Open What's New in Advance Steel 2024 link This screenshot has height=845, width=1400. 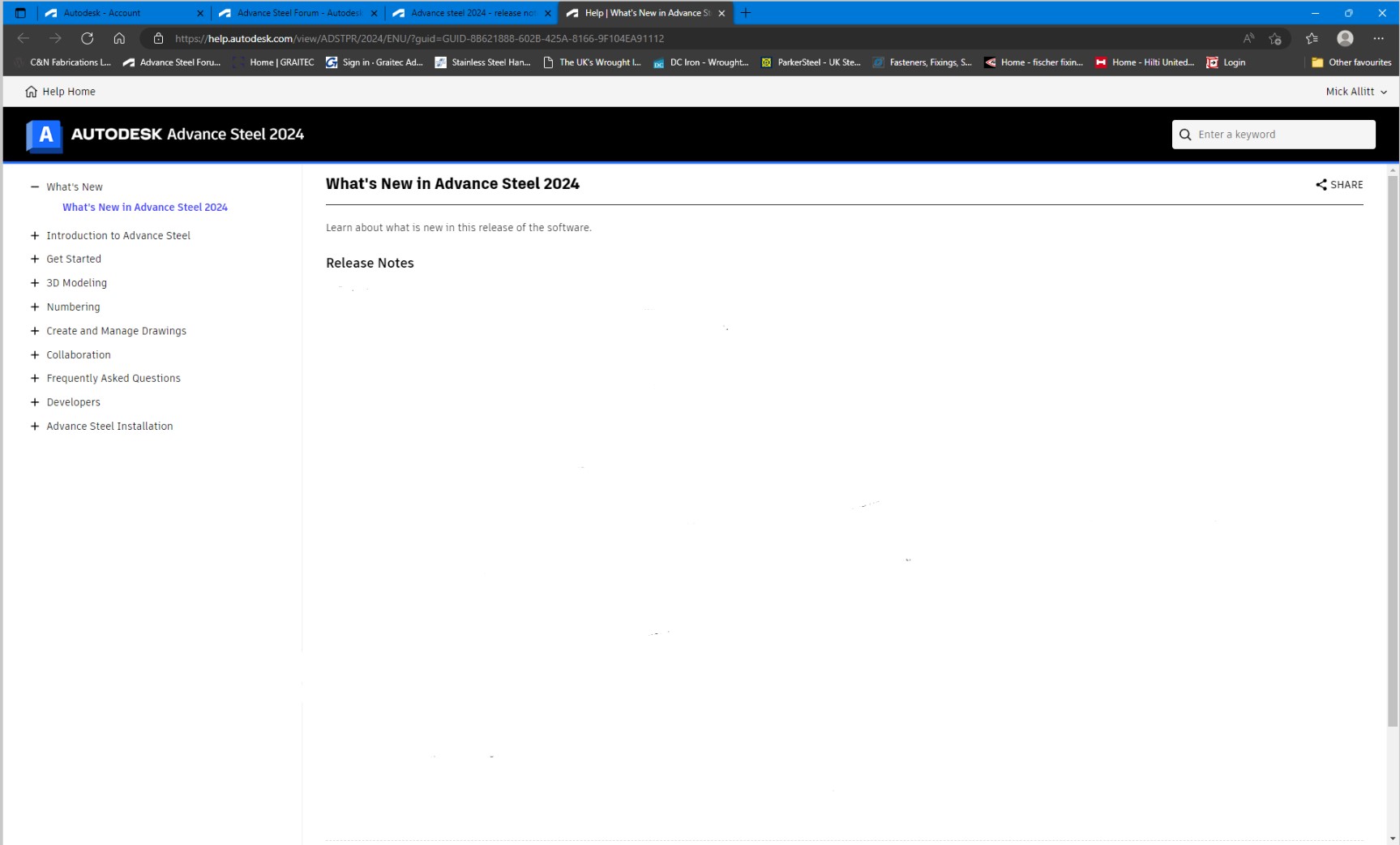(145, 208)
